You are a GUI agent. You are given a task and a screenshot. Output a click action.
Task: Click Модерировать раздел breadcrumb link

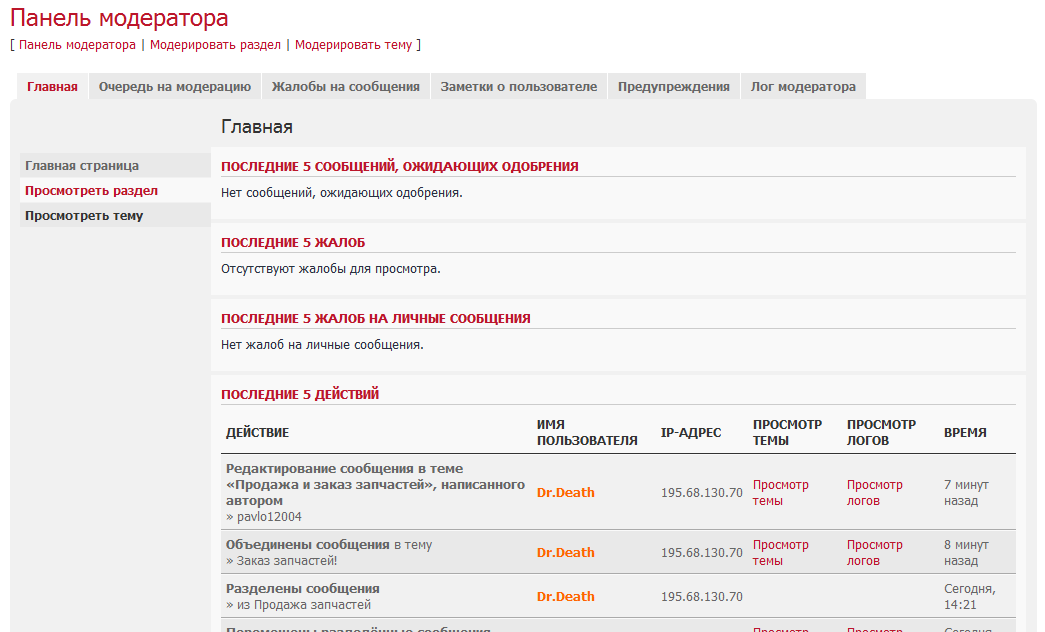point(215,45)
